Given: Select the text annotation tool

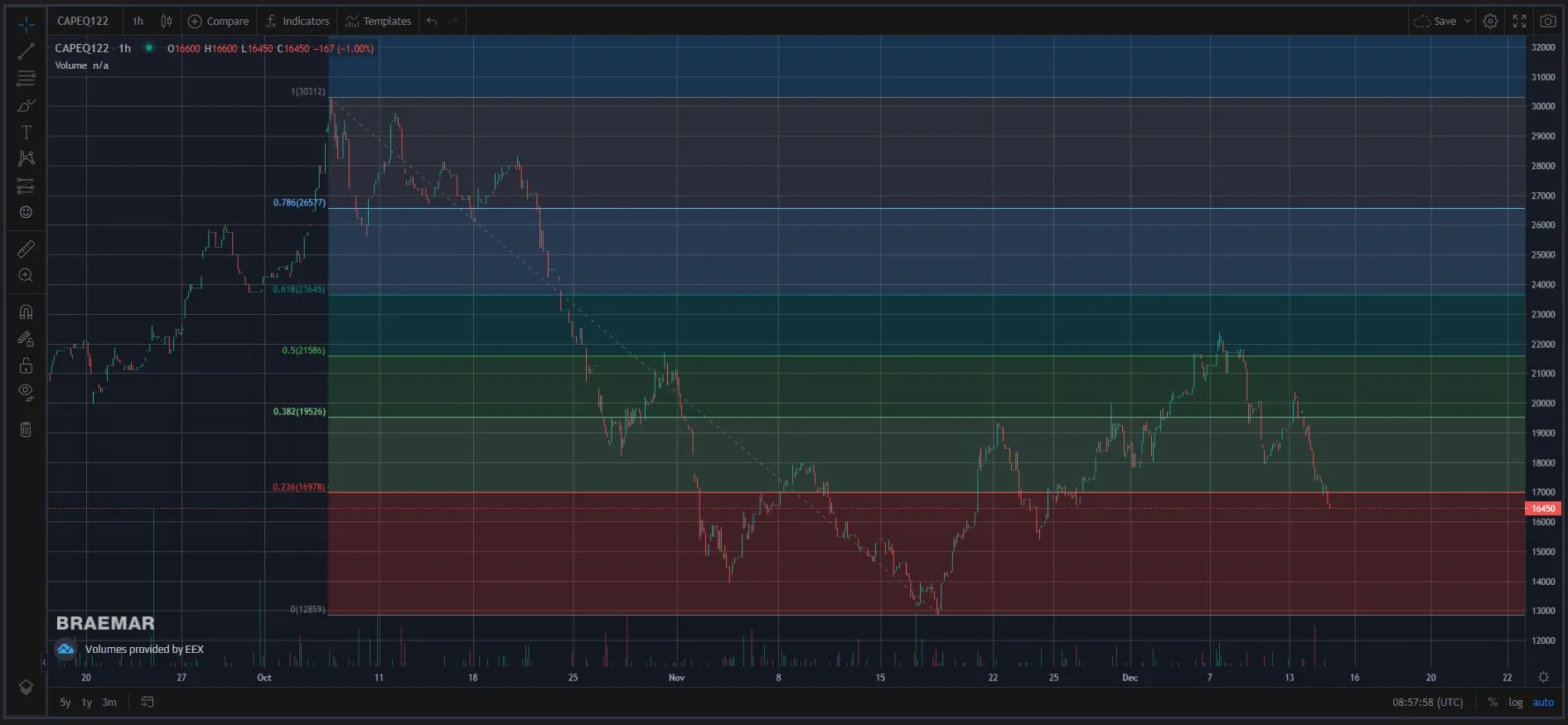Looking at the screenshot, I should click(26, 133).
